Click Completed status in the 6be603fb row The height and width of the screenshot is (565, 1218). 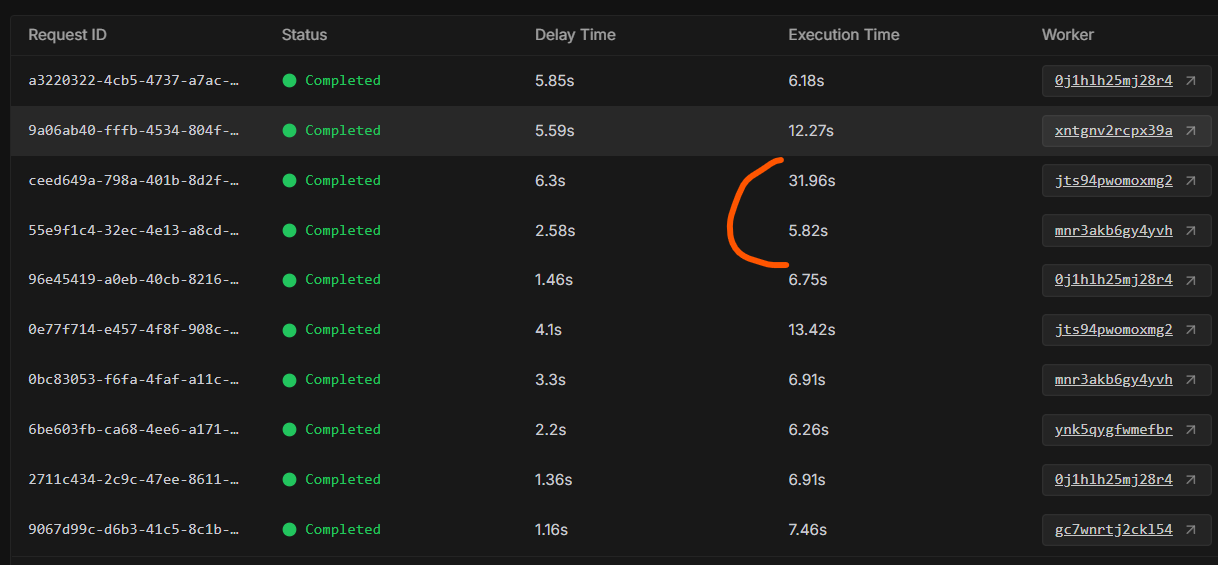tap(342, 430)
